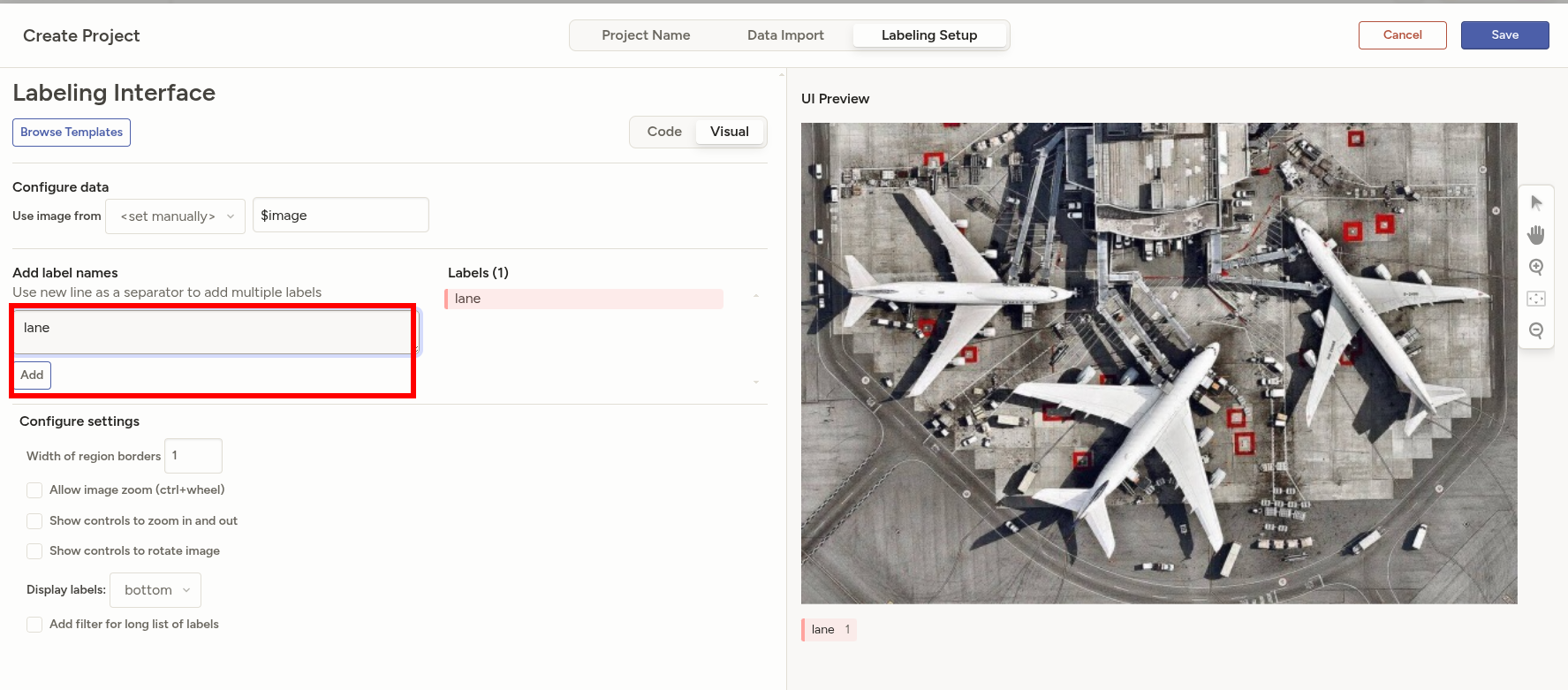Screen dimensions: 1568x690
Task: Click the Save button
Action: coord(1504,35)
